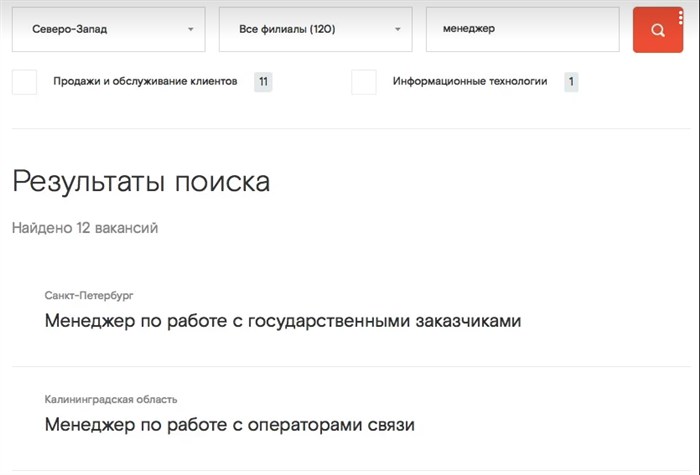Screen dimensions: 700x475
Task: Click the red search magnifier button
Action: pyautogui.click(x=657, y=30)
